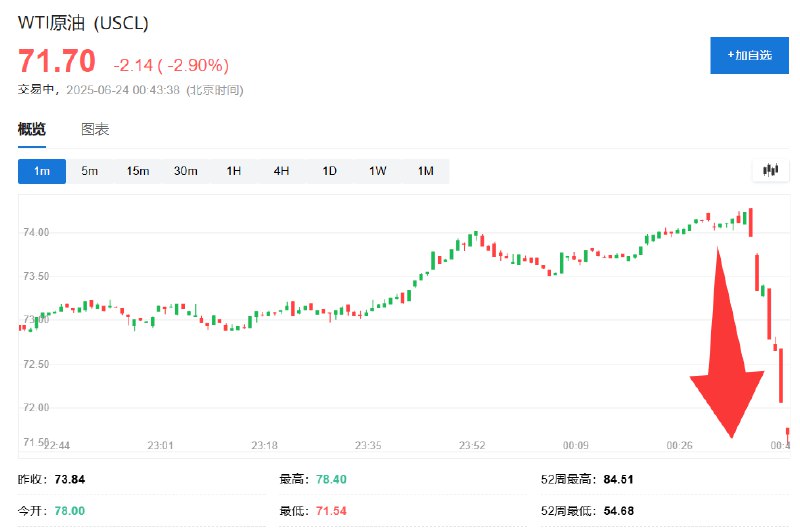The image size is (800, 531).
Task: Select the 4H timeframe
Action: (x=281, y=171)
